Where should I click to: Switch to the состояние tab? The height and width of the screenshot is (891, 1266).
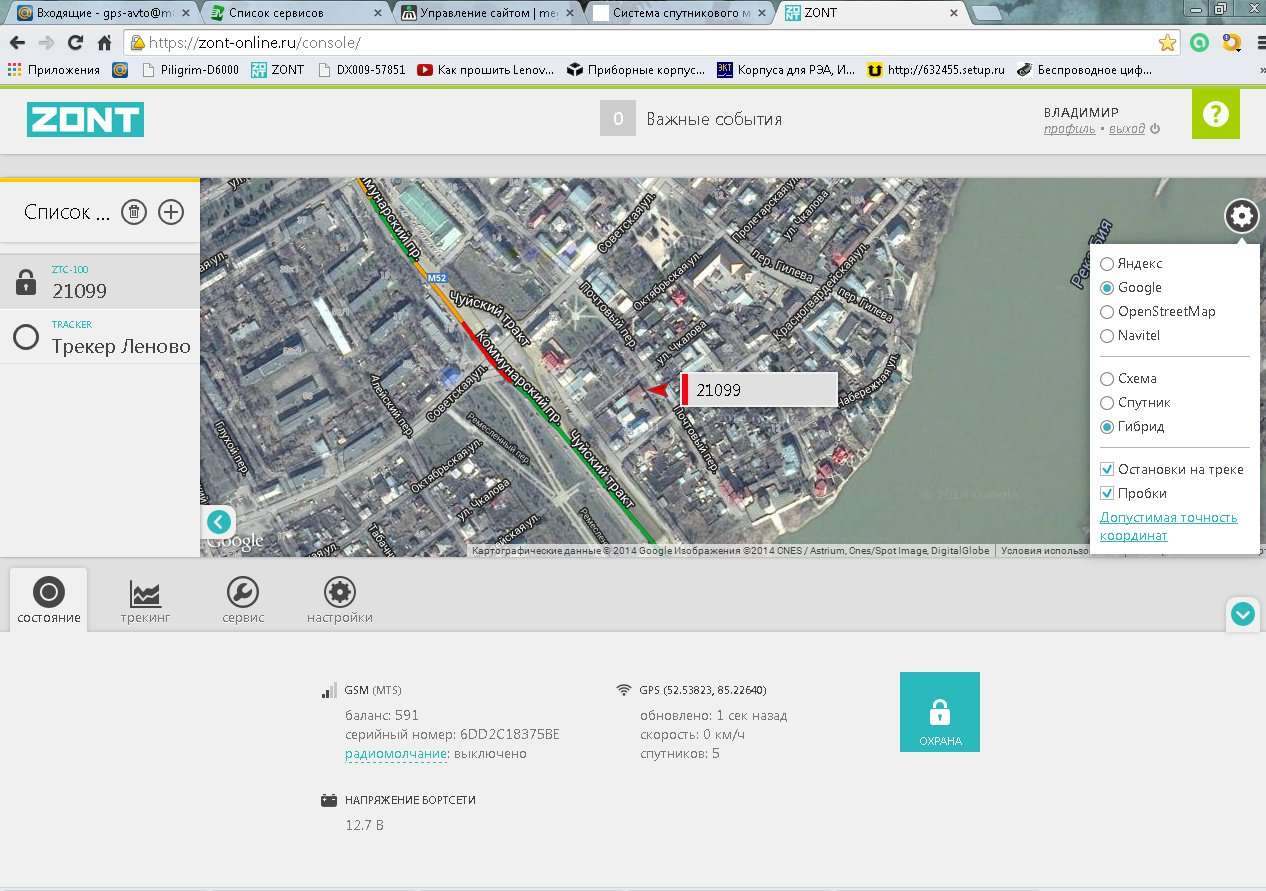pos(48,600)
